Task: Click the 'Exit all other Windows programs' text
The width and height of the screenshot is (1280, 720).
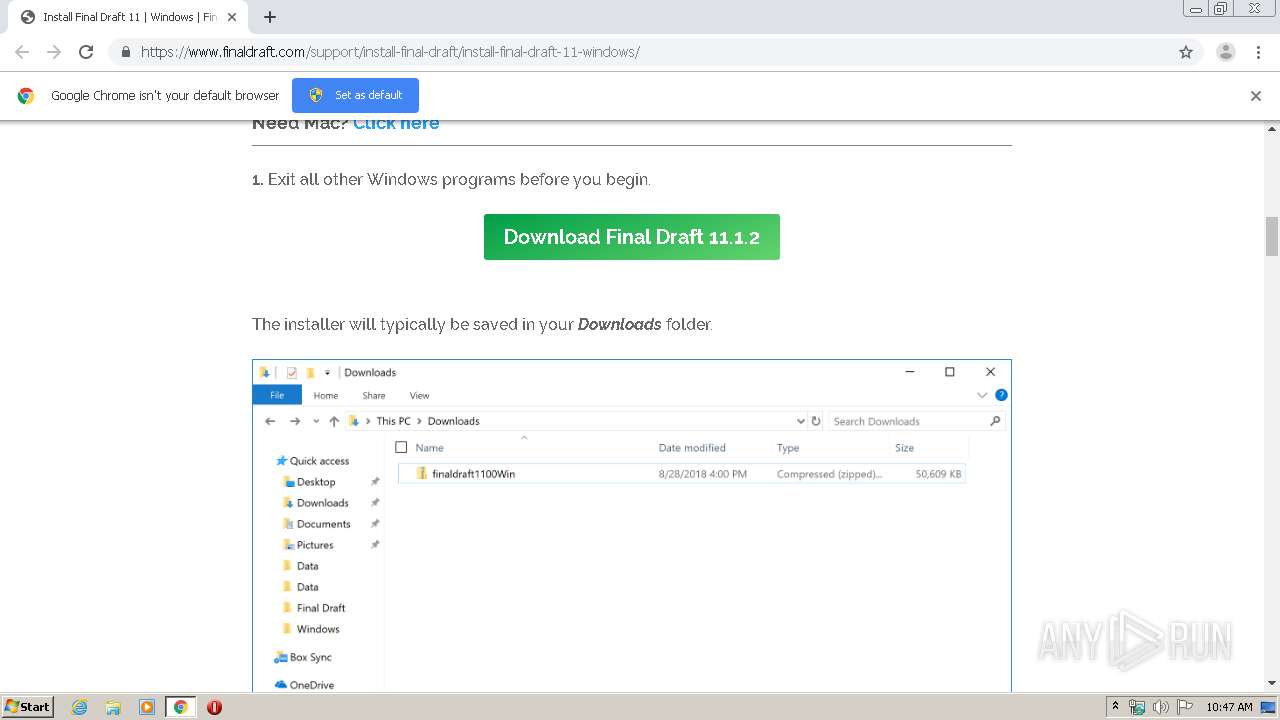Action: [459, 180]
